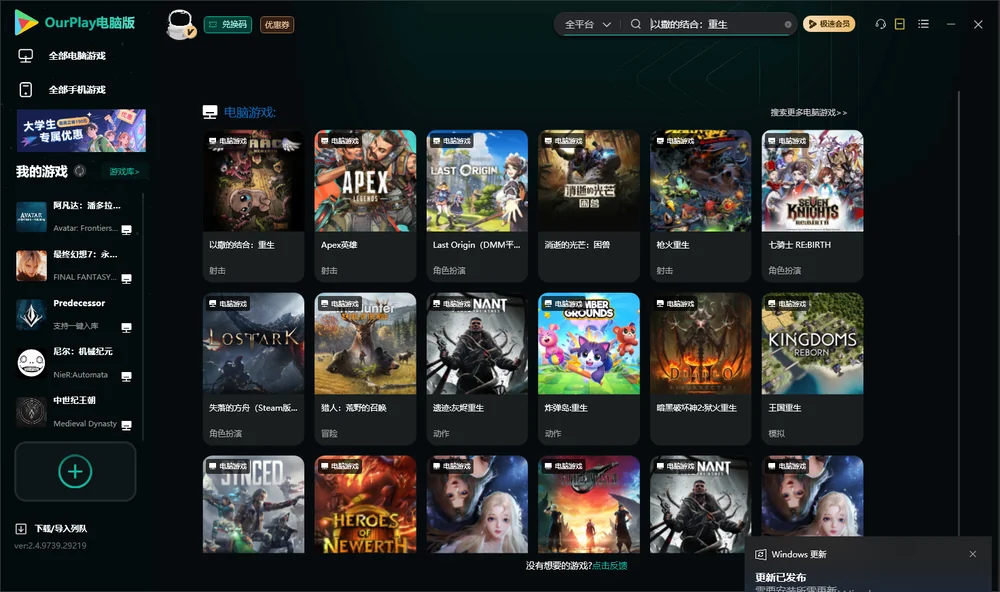
Task: Open the customer service headset icon
Action: point(881,24)
